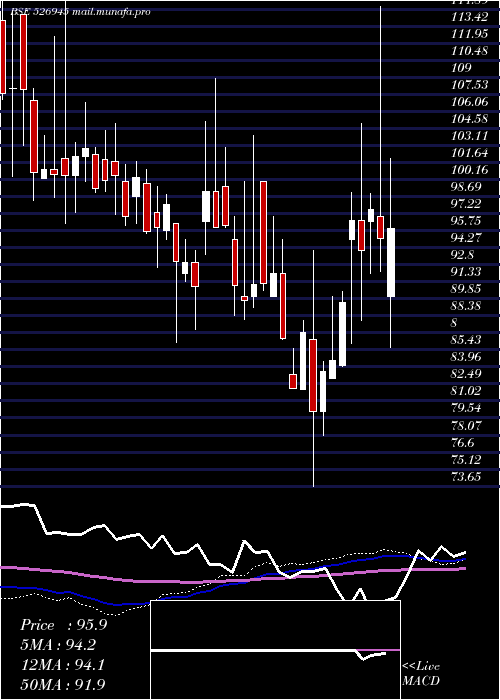This screenshot has width=500, height=700.
Task: Click the MACD histogram box
Action: pos(275,650)
